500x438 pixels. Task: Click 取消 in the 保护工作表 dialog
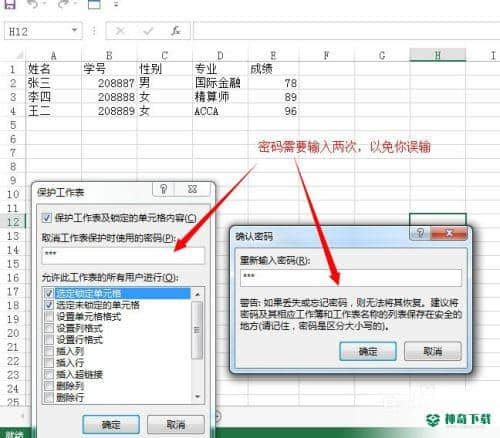(x=176, y=424)
